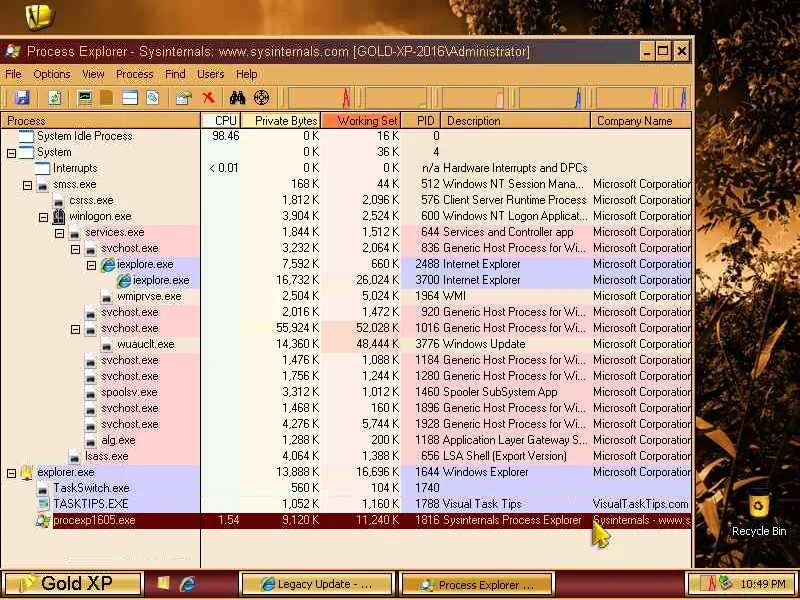Image resolution: width=800 pixels, height=600 pixels.
Task: Open the System Information graph icon
Action: 85,97
